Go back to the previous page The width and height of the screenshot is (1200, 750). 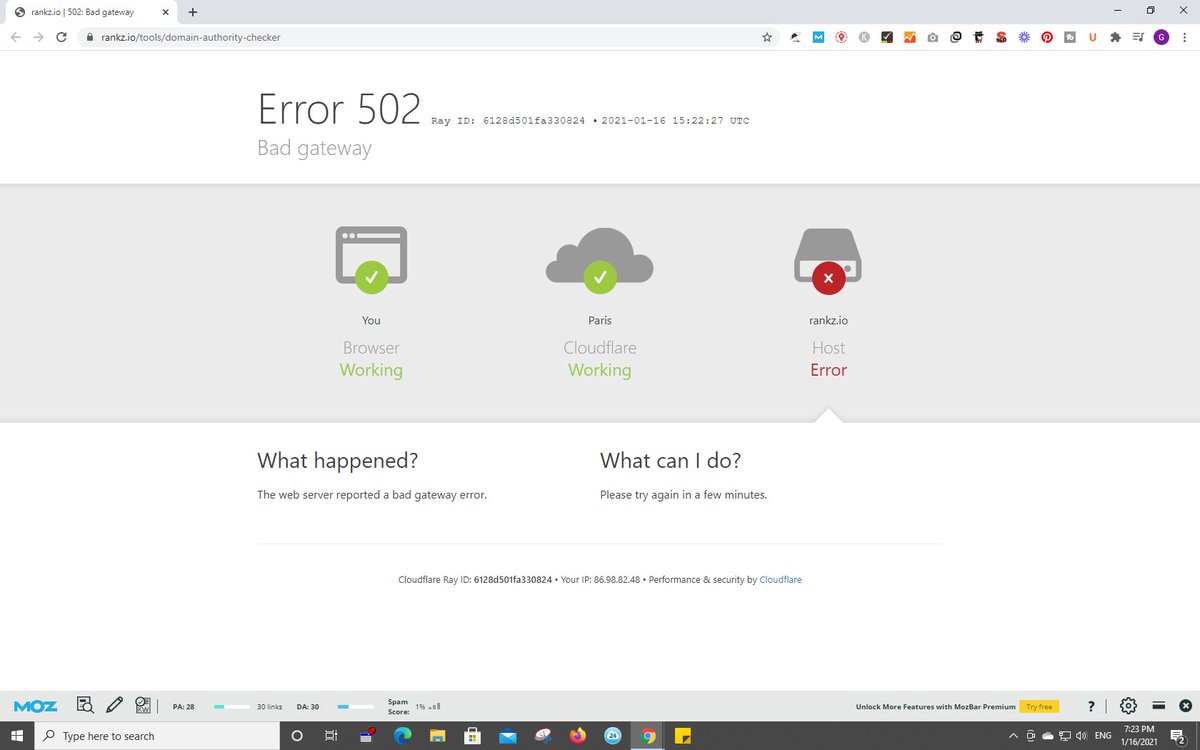(x=15, y=37)
